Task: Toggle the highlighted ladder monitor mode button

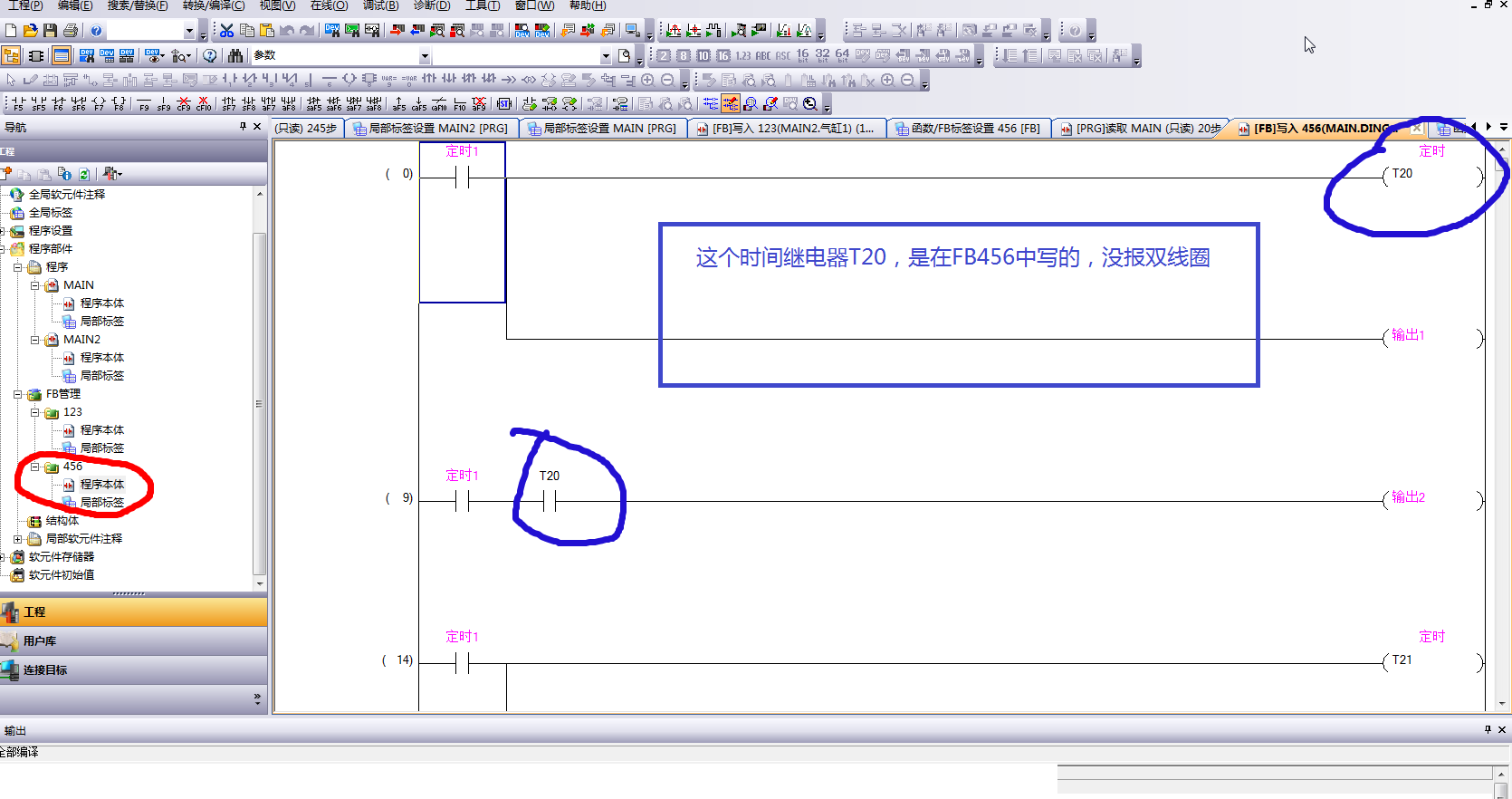Action: pyautogui.click(x=730, y=104)
